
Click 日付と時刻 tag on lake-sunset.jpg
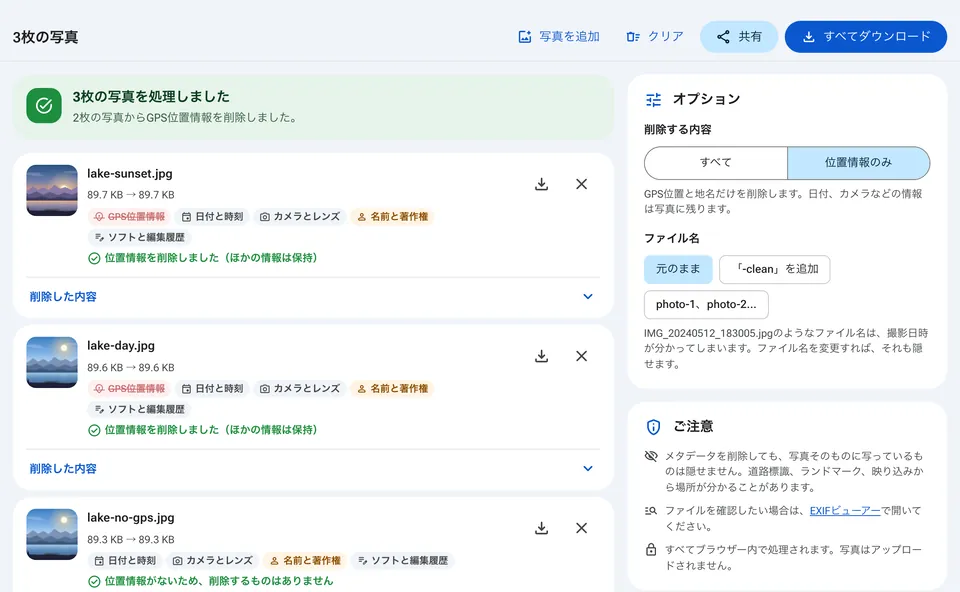tap(212, 217)
